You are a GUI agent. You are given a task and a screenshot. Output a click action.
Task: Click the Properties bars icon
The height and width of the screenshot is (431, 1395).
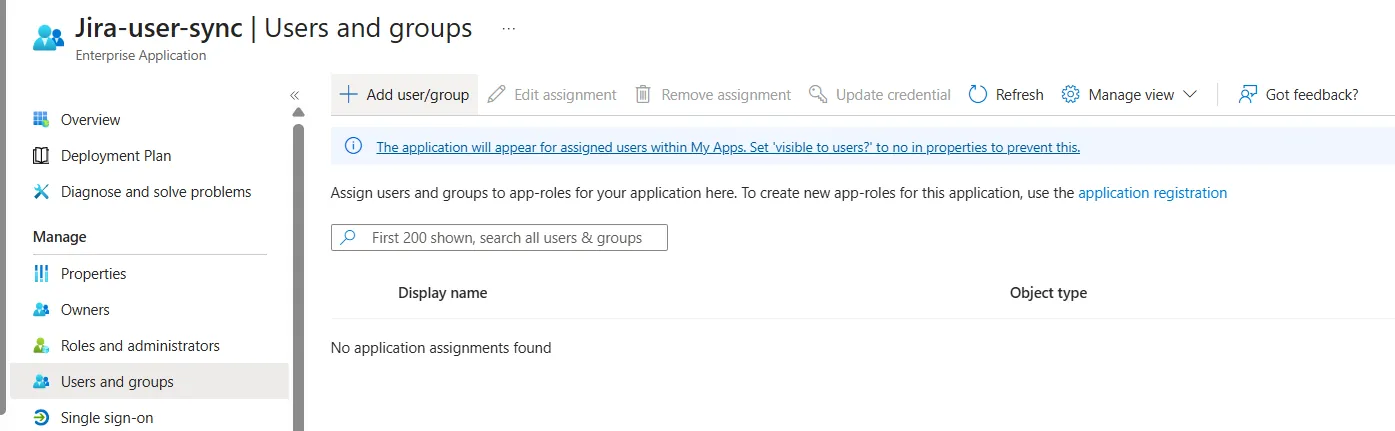point(41,274)
